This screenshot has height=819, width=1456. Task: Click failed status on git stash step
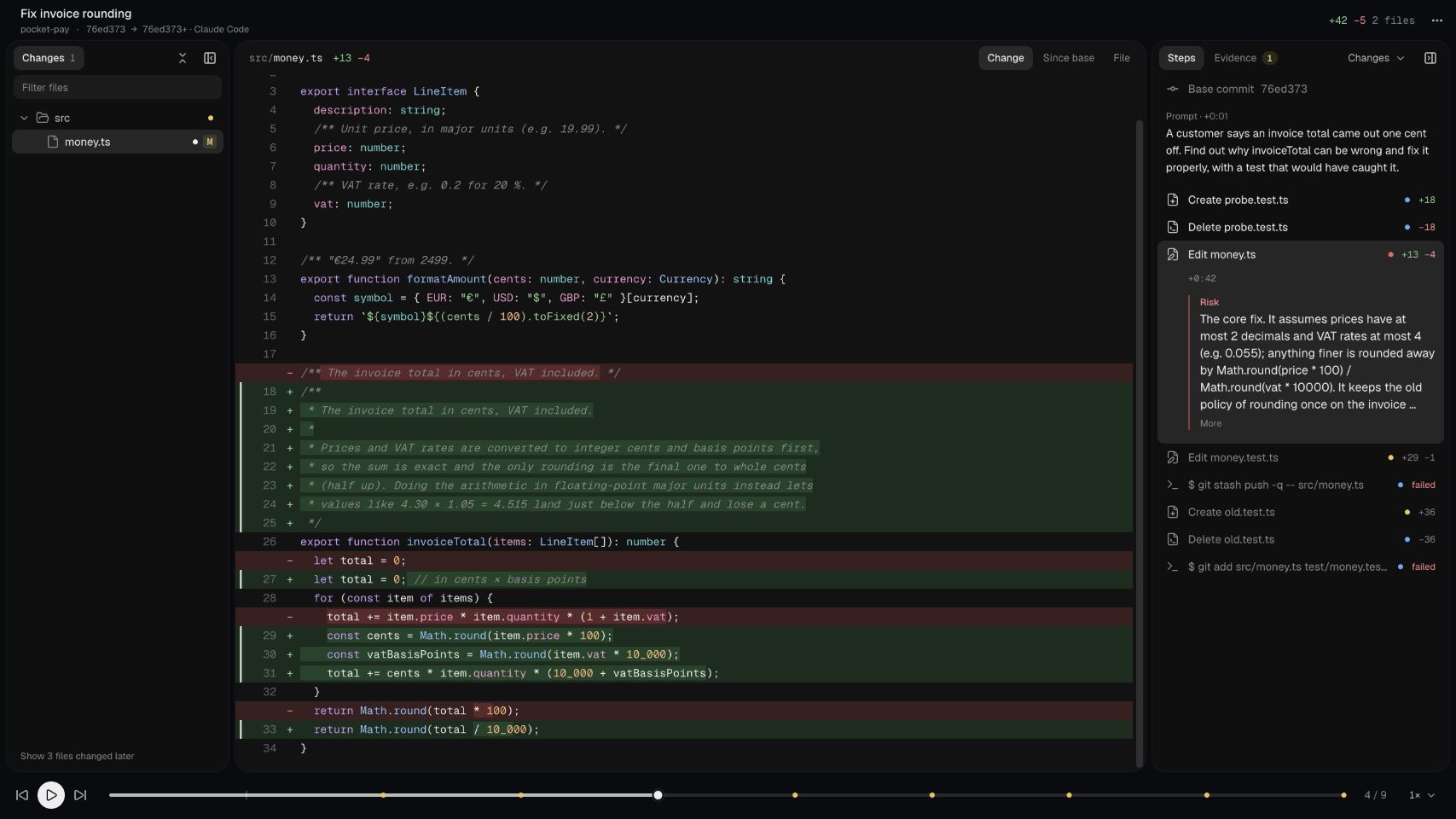pyautogui.click(x=1423, y=485)
